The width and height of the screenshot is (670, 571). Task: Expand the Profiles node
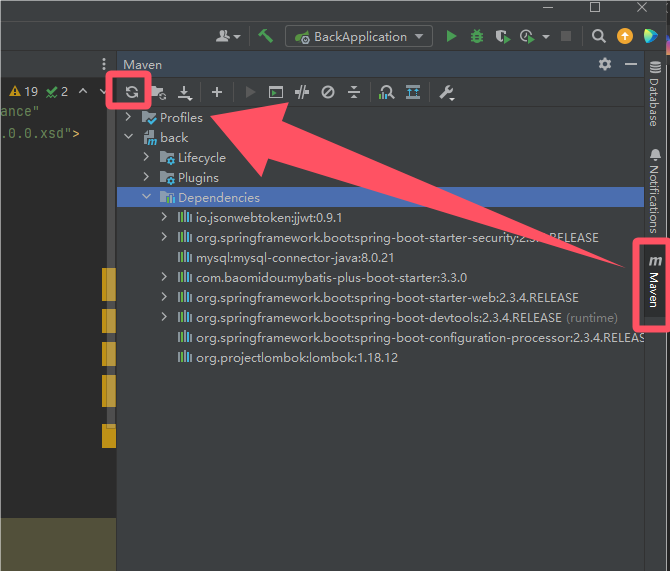point(128,117)
